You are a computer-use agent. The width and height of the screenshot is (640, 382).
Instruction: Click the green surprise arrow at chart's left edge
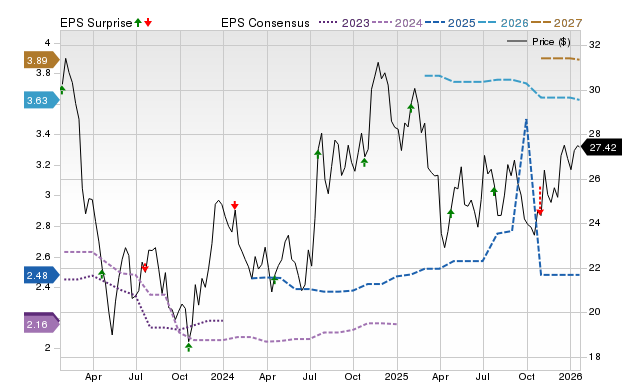(62, 90)
